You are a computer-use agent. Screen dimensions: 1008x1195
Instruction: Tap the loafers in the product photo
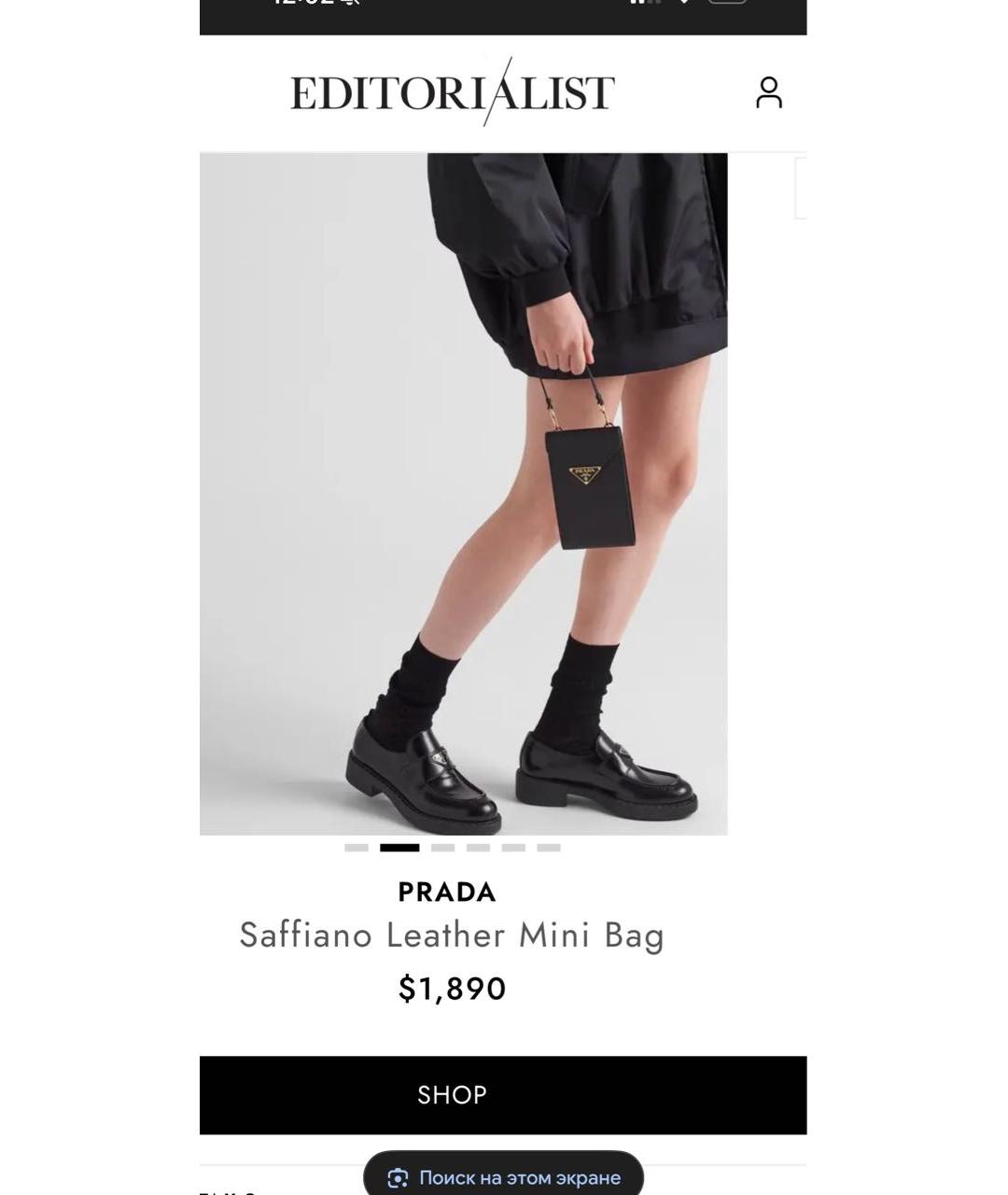click(521, 777)
